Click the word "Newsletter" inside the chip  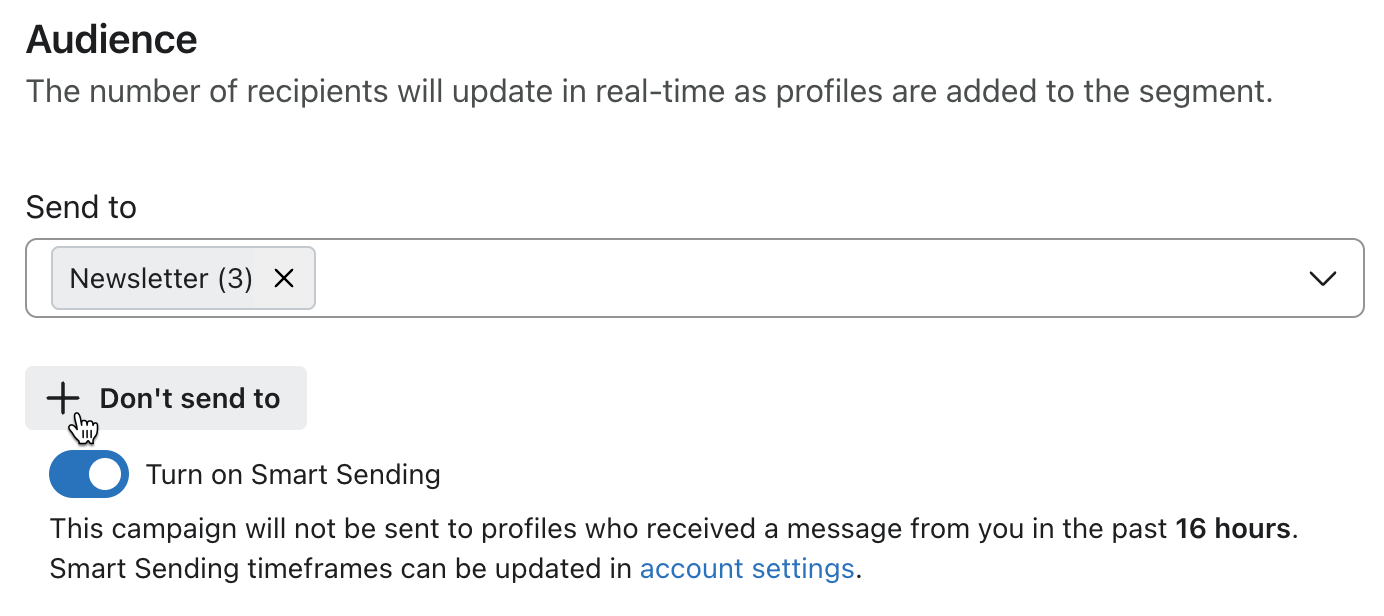[139, 279]
